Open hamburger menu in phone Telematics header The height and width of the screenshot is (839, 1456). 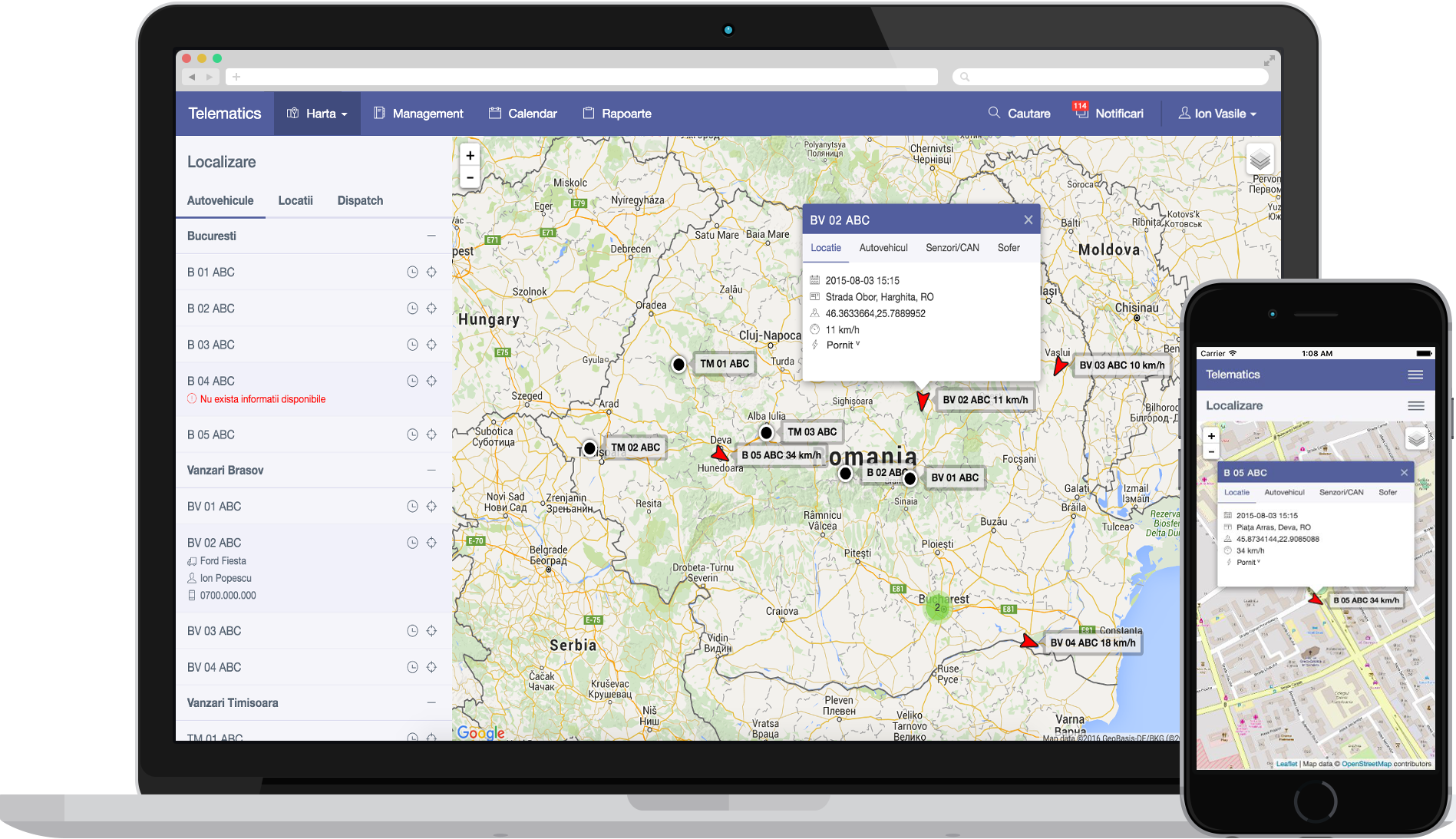coord(1415,375)
